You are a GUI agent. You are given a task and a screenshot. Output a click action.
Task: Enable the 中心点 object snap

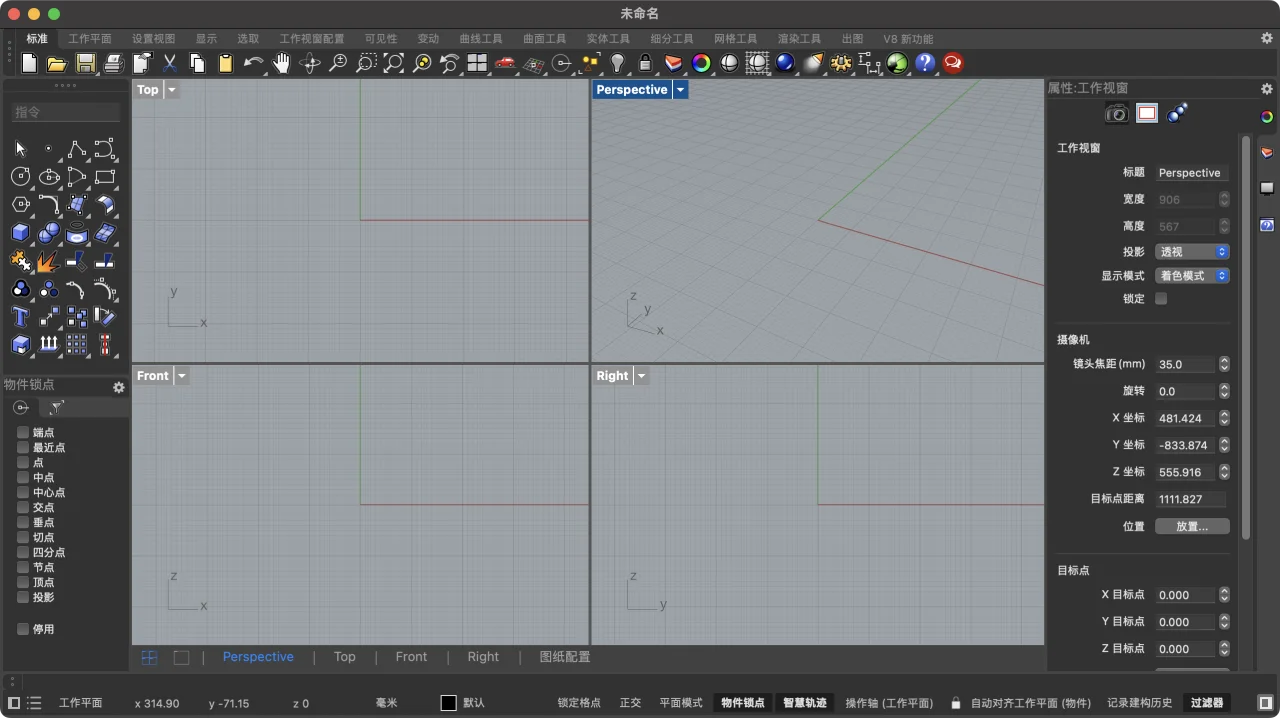click(x=23, y=492)
